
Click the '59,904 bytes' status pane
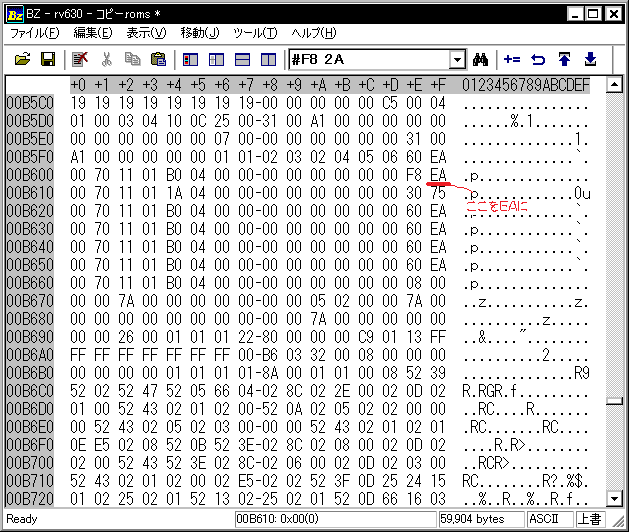(x=481, y=519)
